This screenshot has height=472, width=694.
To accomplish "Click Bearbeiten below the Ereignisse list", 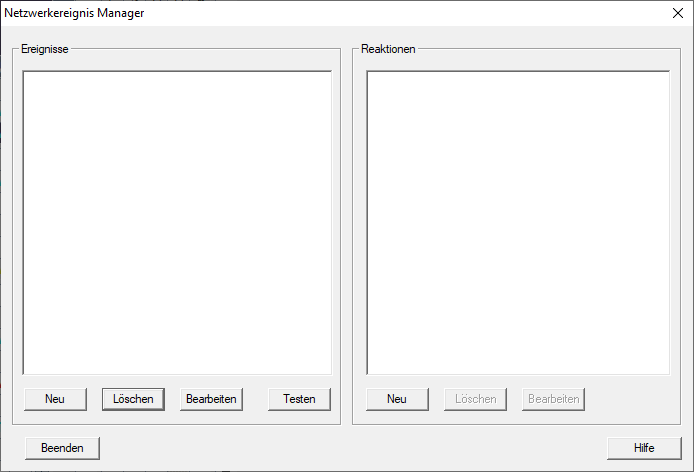I will [211, 399].
